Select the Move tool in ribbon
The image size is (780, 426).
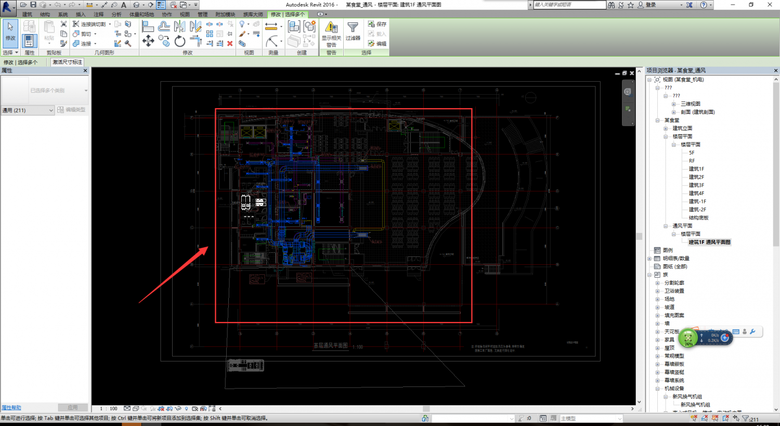pos(148,42)
